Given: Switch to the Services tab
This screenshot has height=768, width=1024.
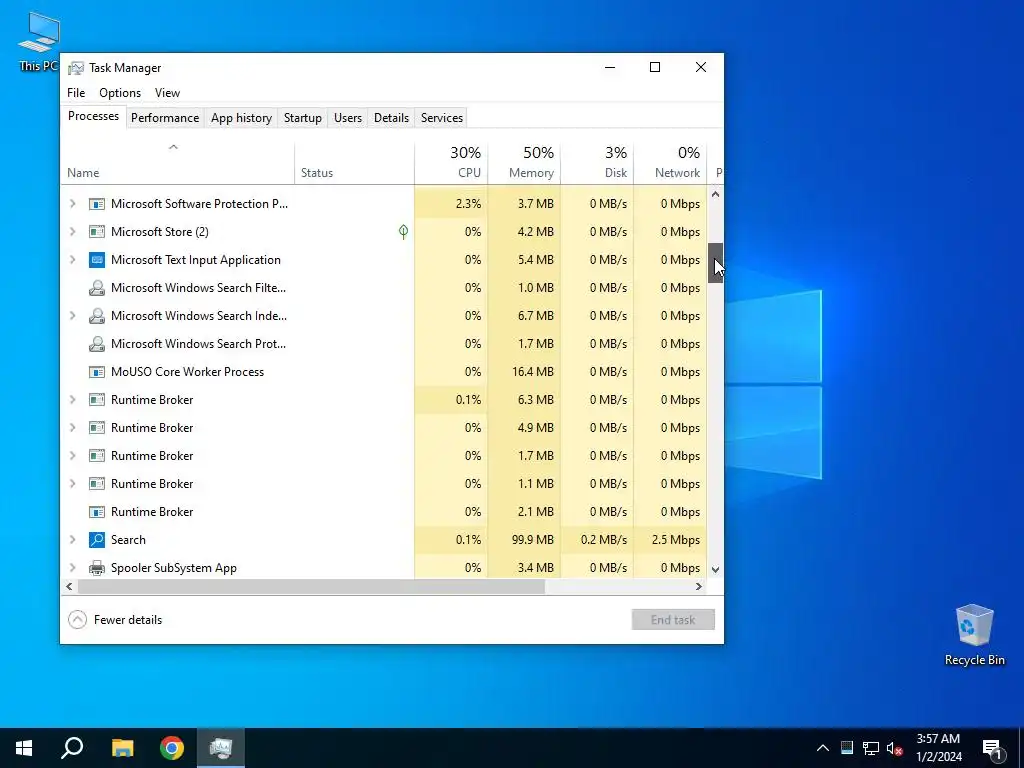Looking at the screenshot, I should 441,118.
